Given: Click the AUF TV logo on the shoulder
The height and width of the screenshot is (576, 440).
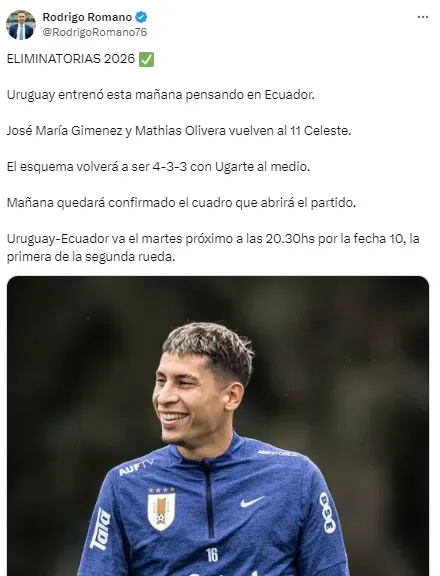Looking at the screenshot, I should tap(136, 467).
